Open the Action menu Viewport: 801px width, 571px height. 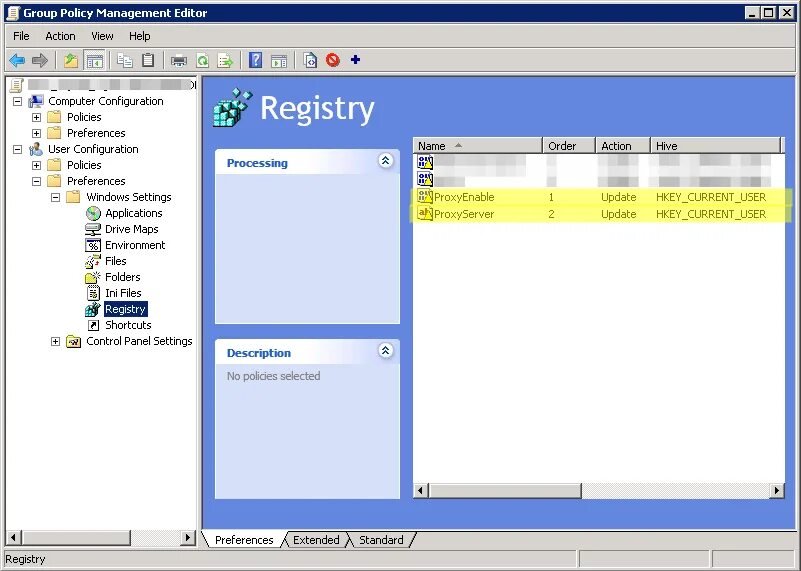point(60,36)
